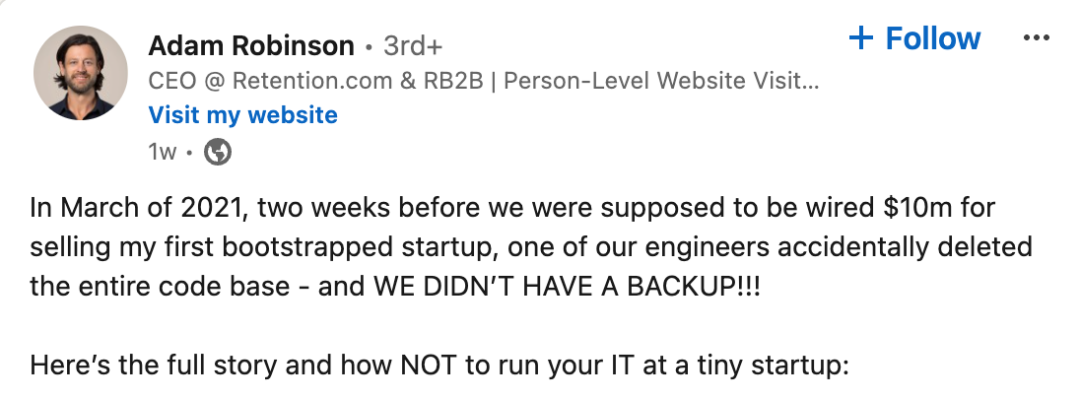Click the line starting Here's the full story

coord(439,365)
